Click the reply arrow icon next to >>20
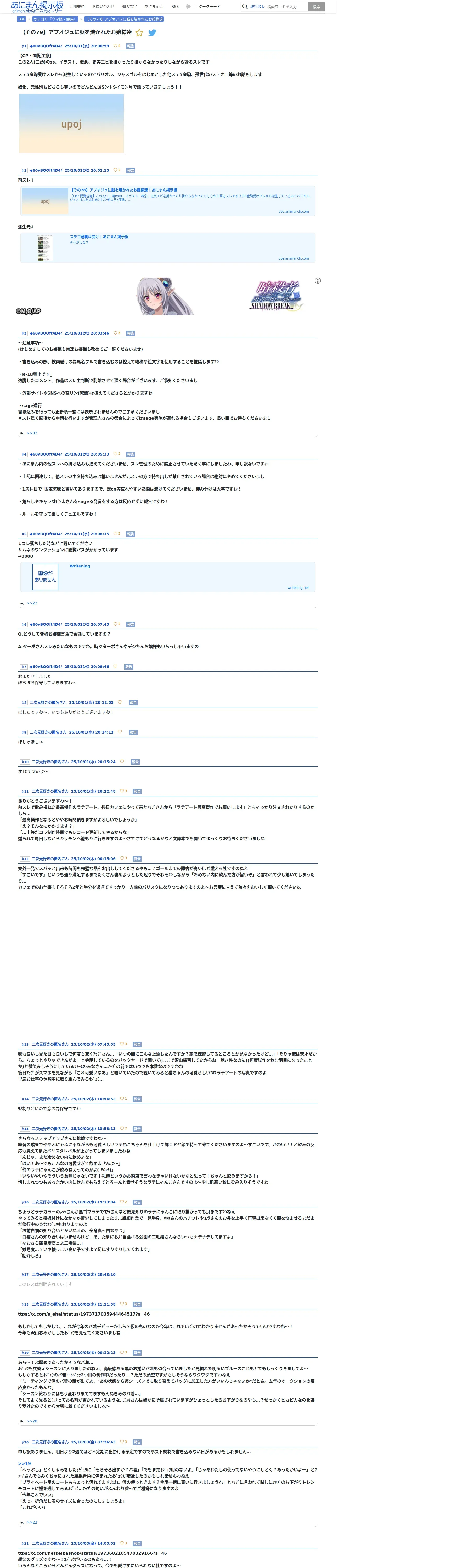This screenshot has width=474, height=1568. pos(22,1421)
